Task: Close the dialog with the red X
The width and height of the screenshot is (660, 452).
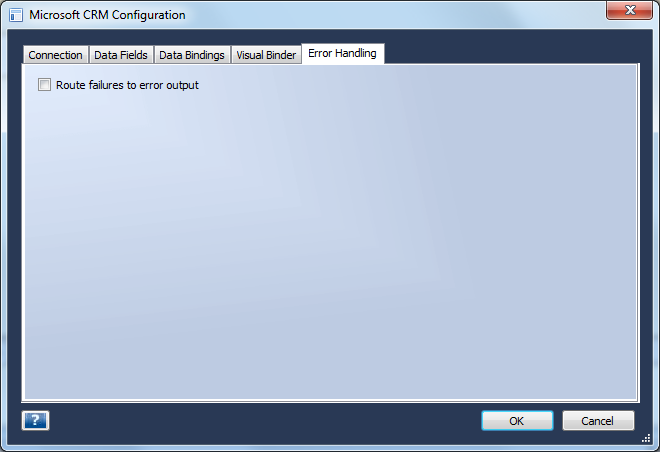Action: (x=629, y=10)
